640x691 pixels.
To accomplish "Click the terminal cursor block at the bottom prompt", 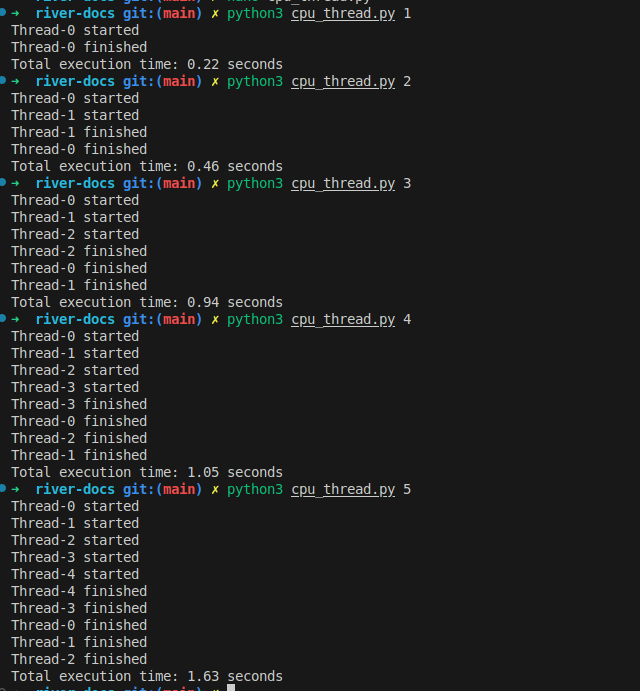I will point(231,687).
